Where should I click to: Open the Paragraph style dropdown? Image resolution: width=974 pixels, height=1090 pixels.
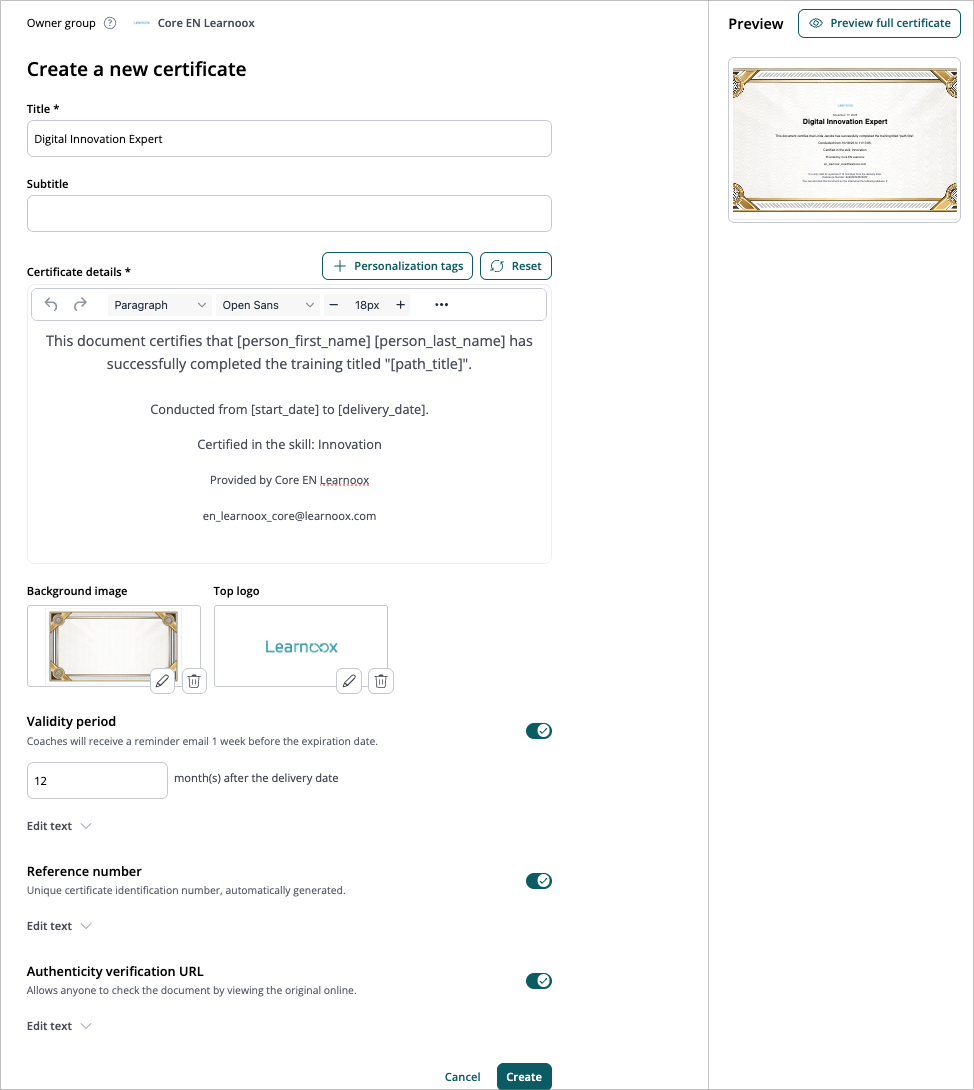tap(160, 304)
